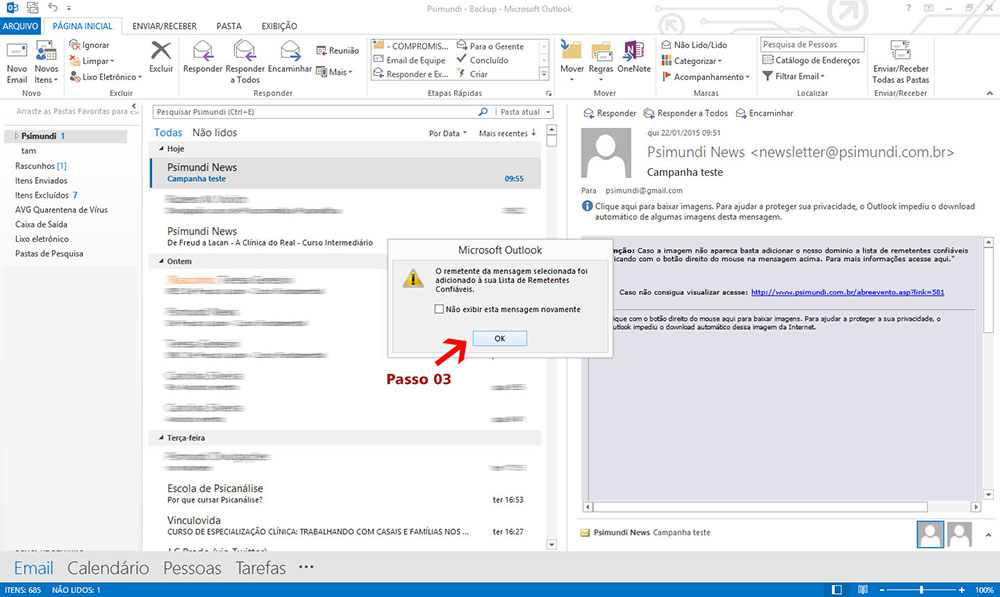
Task: Check 'Não exibir esta mensagem novamente'
Action: coord(440,309)
